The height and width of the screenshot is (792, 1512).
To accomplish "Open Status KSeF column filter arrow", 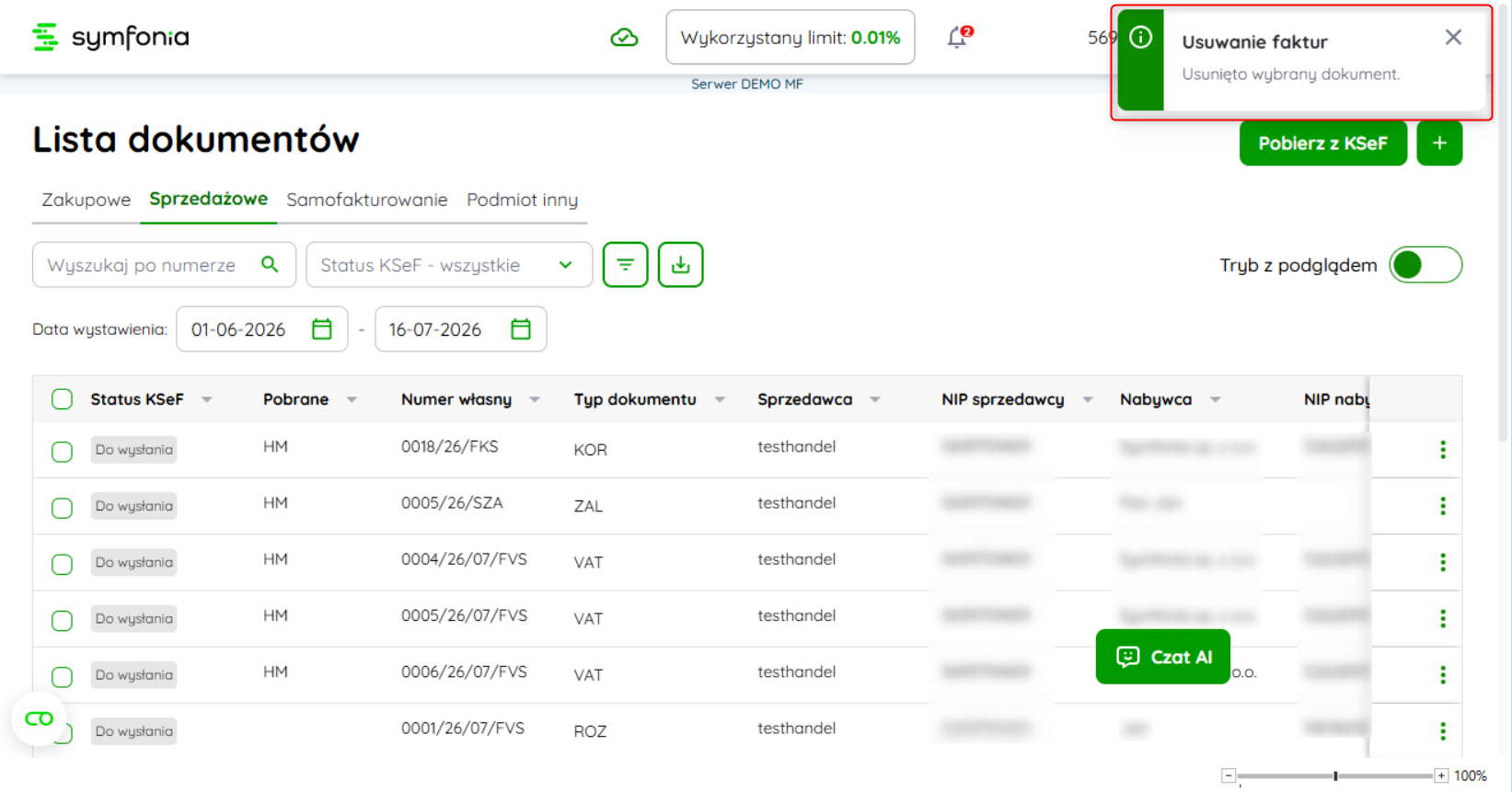I will [x=207, y=399].
